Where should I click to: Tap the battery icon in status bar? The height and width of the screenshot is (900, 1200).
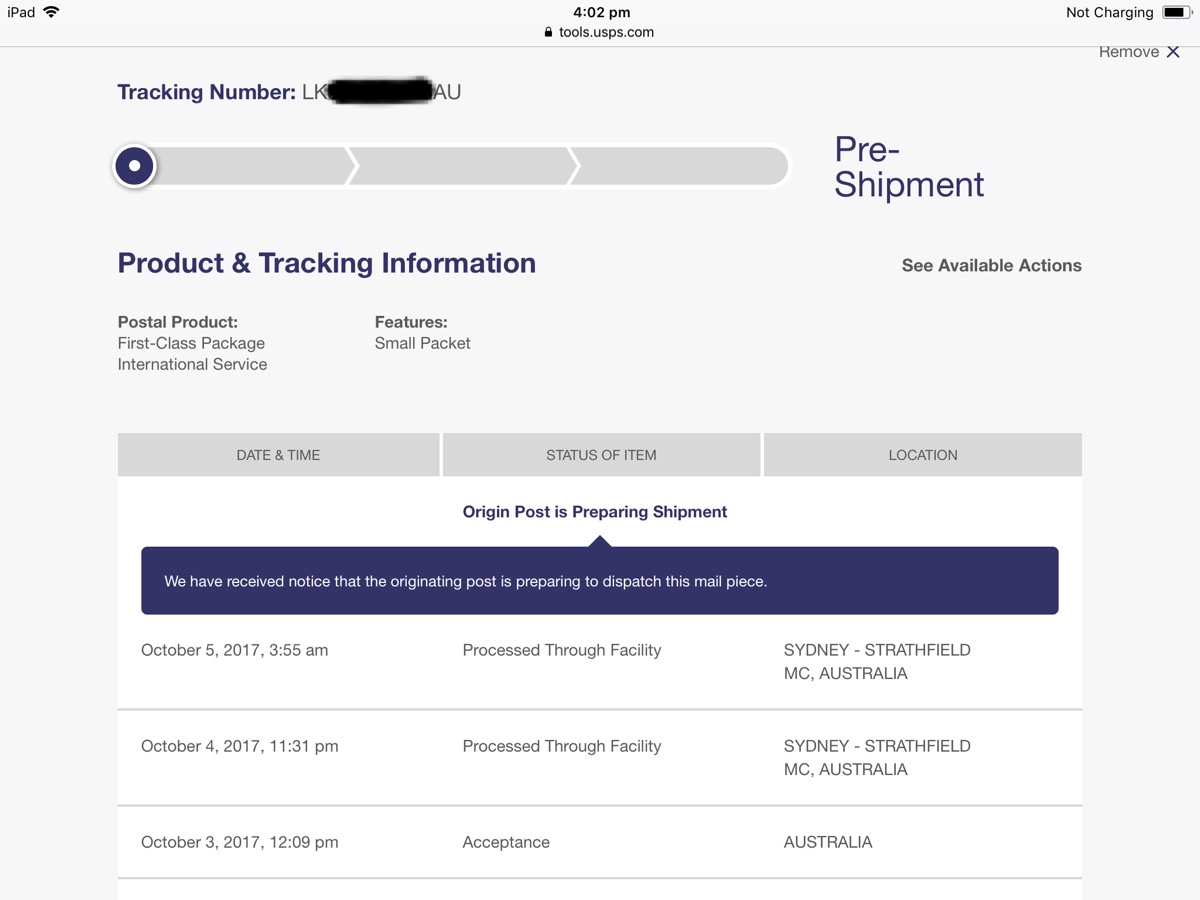[1175, 13]
